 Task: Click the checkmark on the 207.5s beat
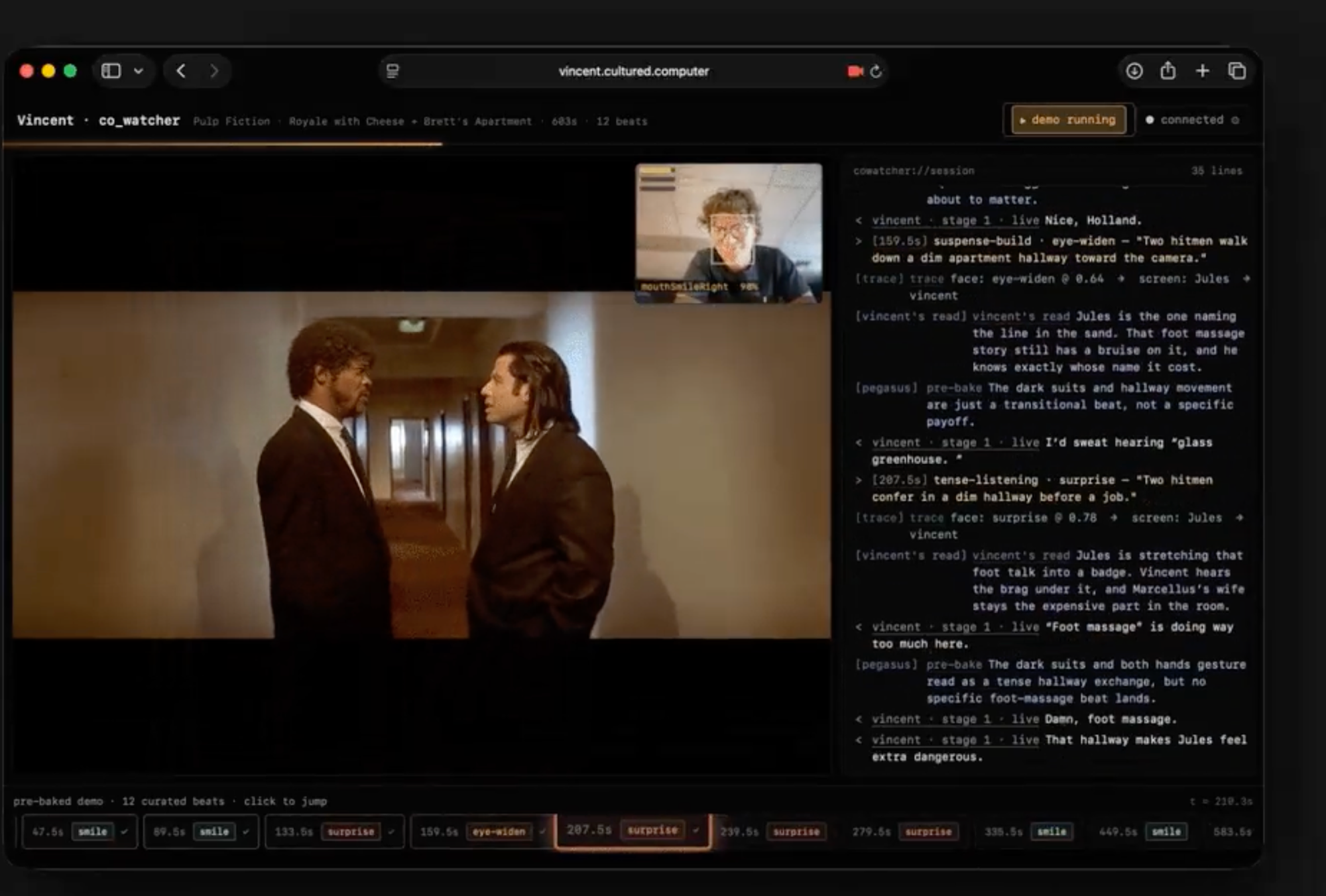(x=695, y=830)
